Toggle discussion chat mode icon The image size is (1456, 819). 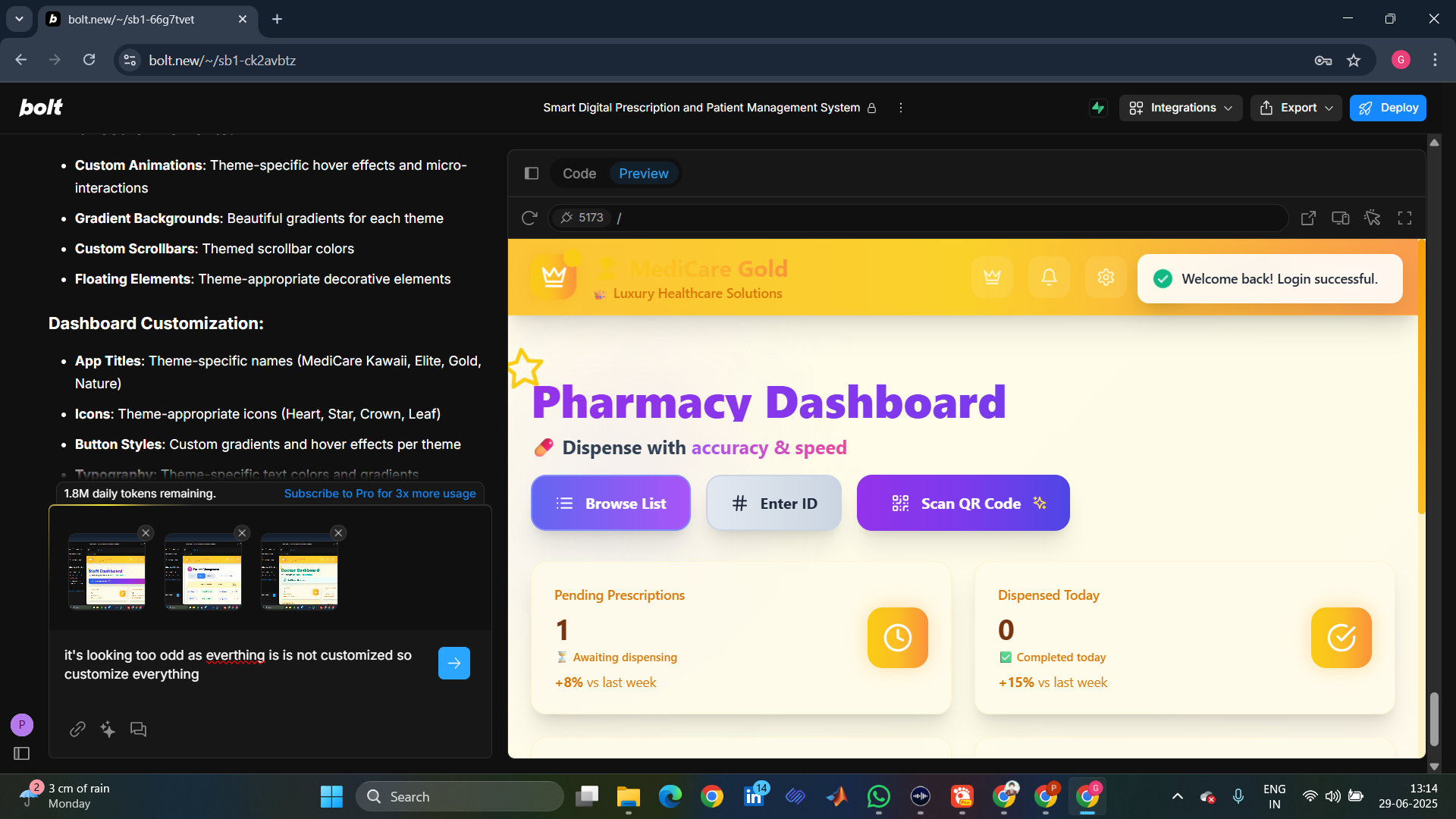(x=138, y=730)
